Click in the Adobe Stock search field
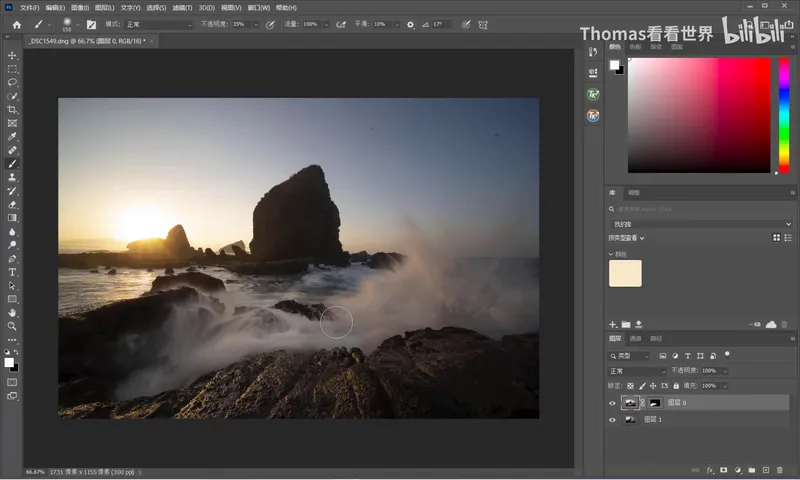The width and height of the screenshot is (800, 480). (x=701, y=209)
